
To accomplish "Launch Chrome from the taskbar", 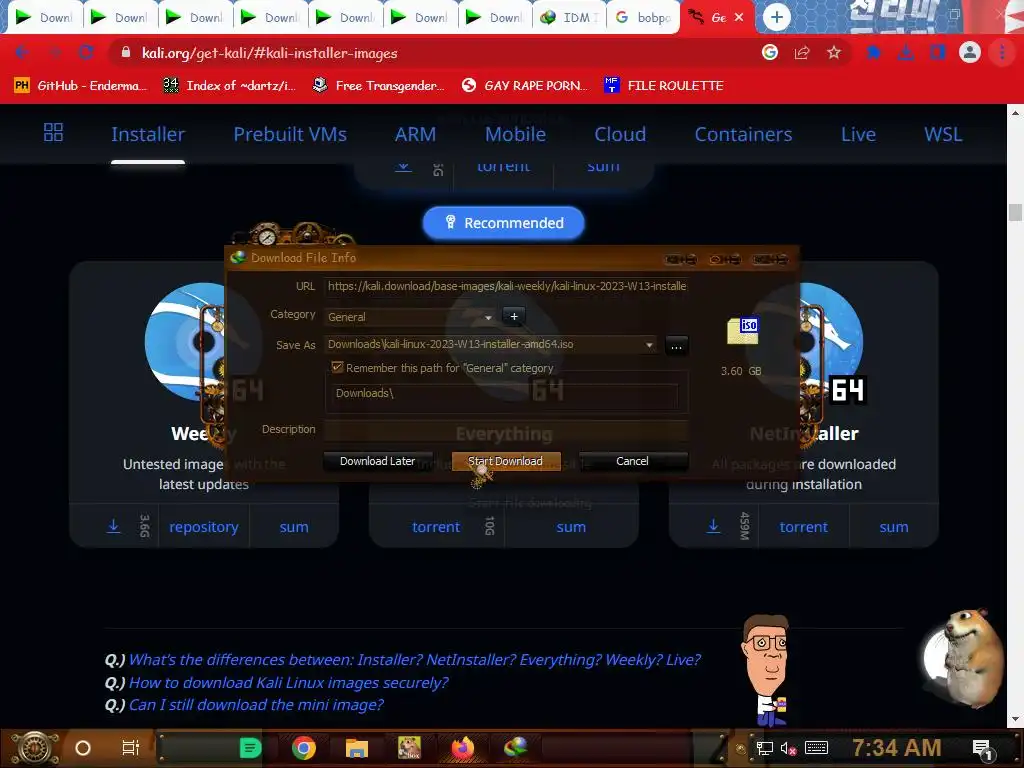I will click(x=304, y=748).
